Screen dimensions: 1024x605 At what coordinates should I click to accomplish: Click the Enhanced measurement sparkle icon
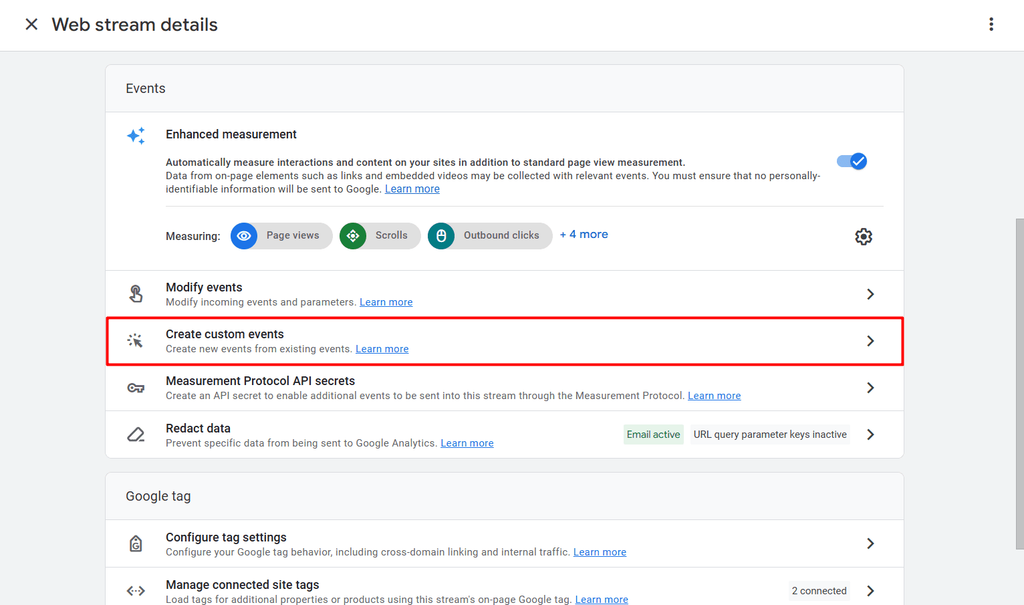coord(136,136)
